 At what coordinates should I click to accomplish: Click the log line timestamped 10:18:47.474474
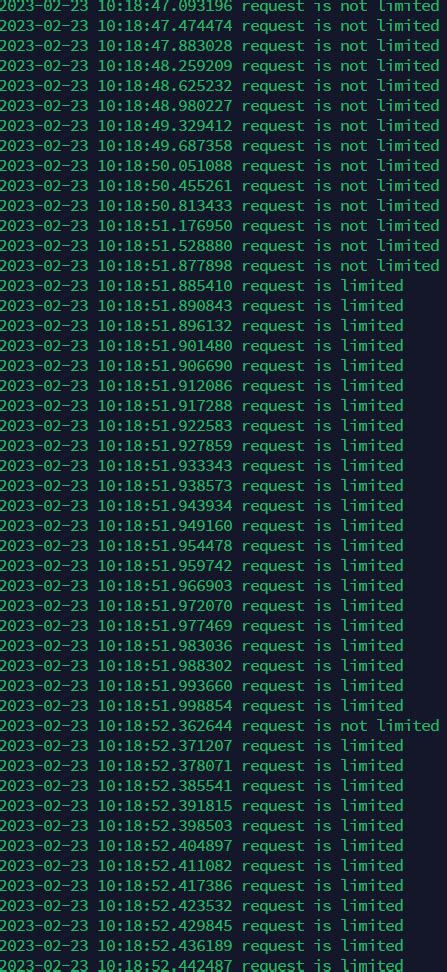[x=219, y=26]
